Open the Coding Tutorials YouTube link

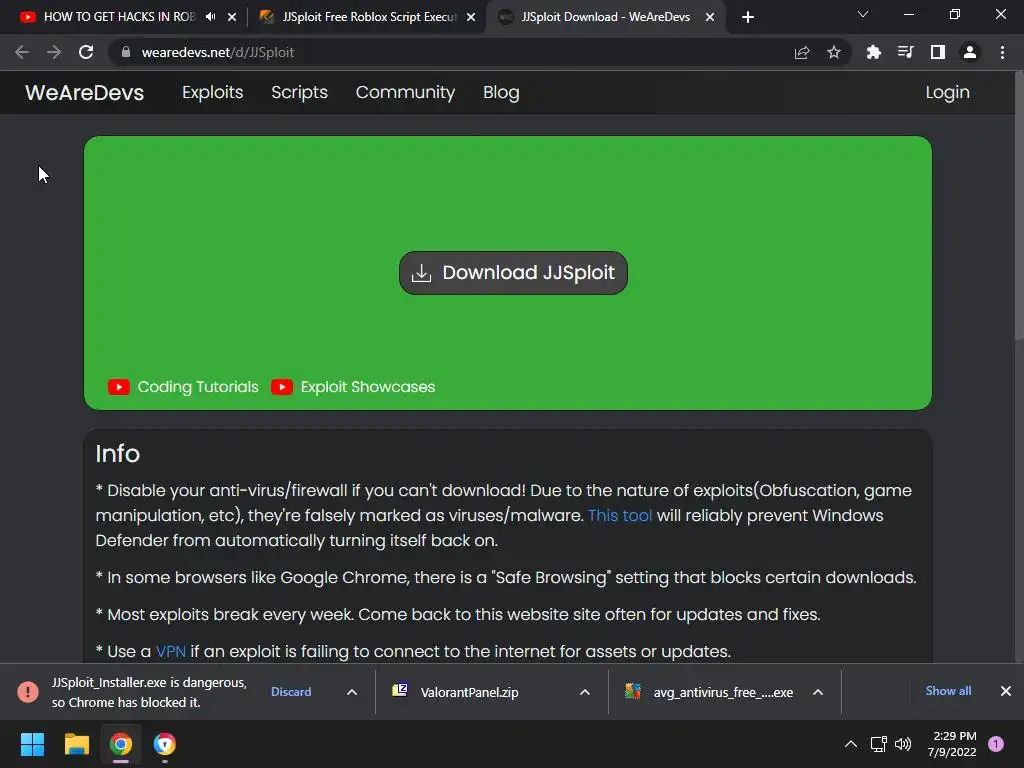click(184, 387)
